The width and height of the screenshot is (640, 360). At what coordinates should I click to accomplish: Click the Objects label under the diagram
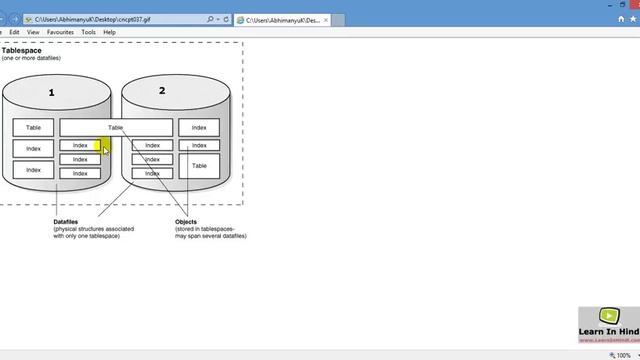186,222
